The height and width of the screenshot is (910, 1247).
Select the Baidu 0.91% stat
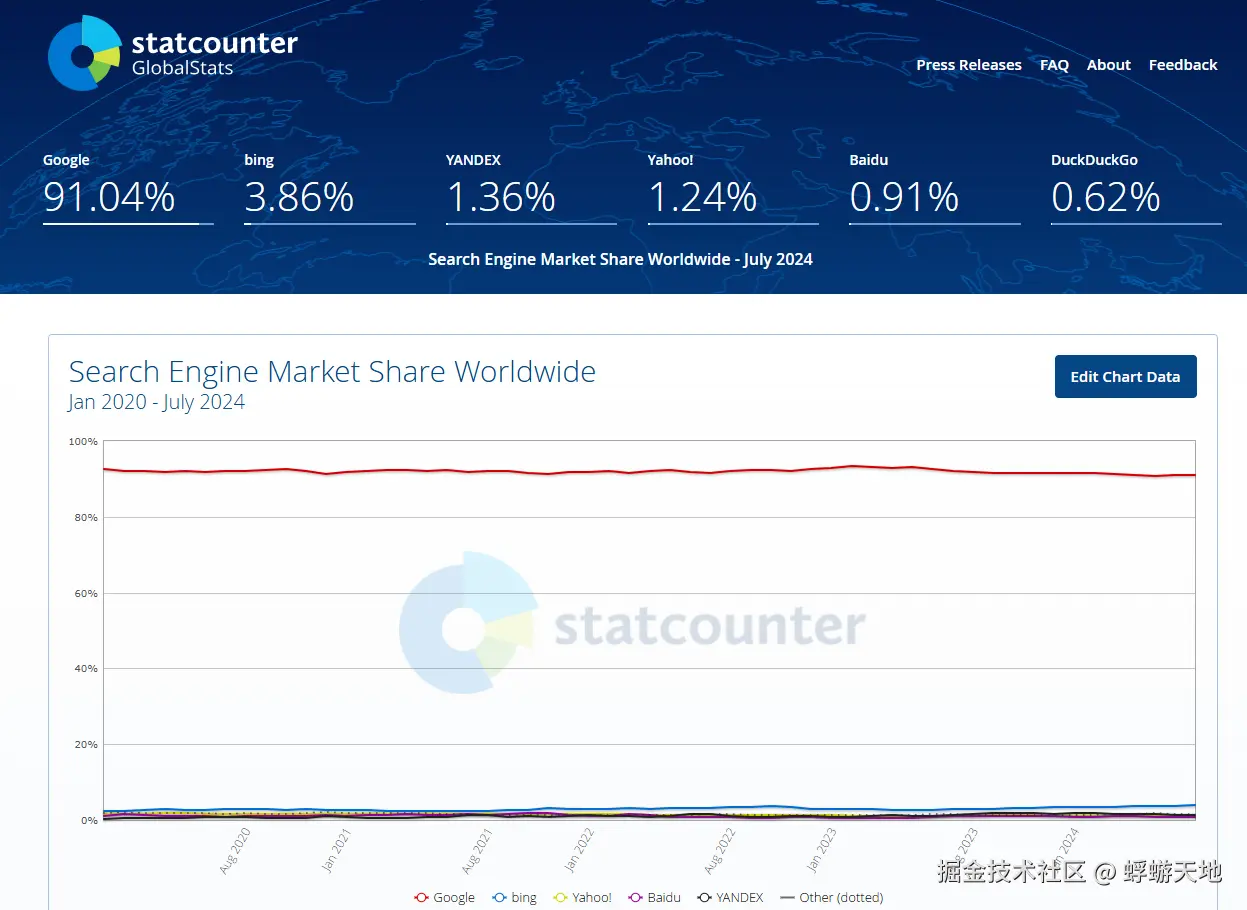(x=935, y=187)
